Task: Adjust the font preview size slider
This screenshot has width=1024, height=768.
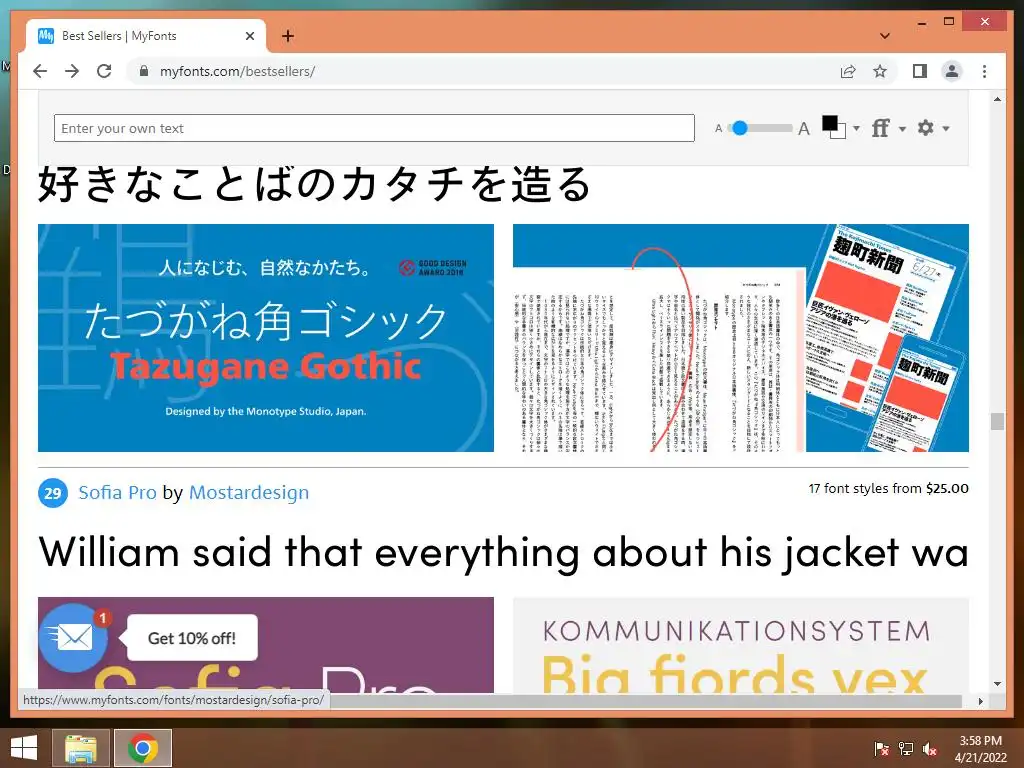Action: click(x=760, y=128)
